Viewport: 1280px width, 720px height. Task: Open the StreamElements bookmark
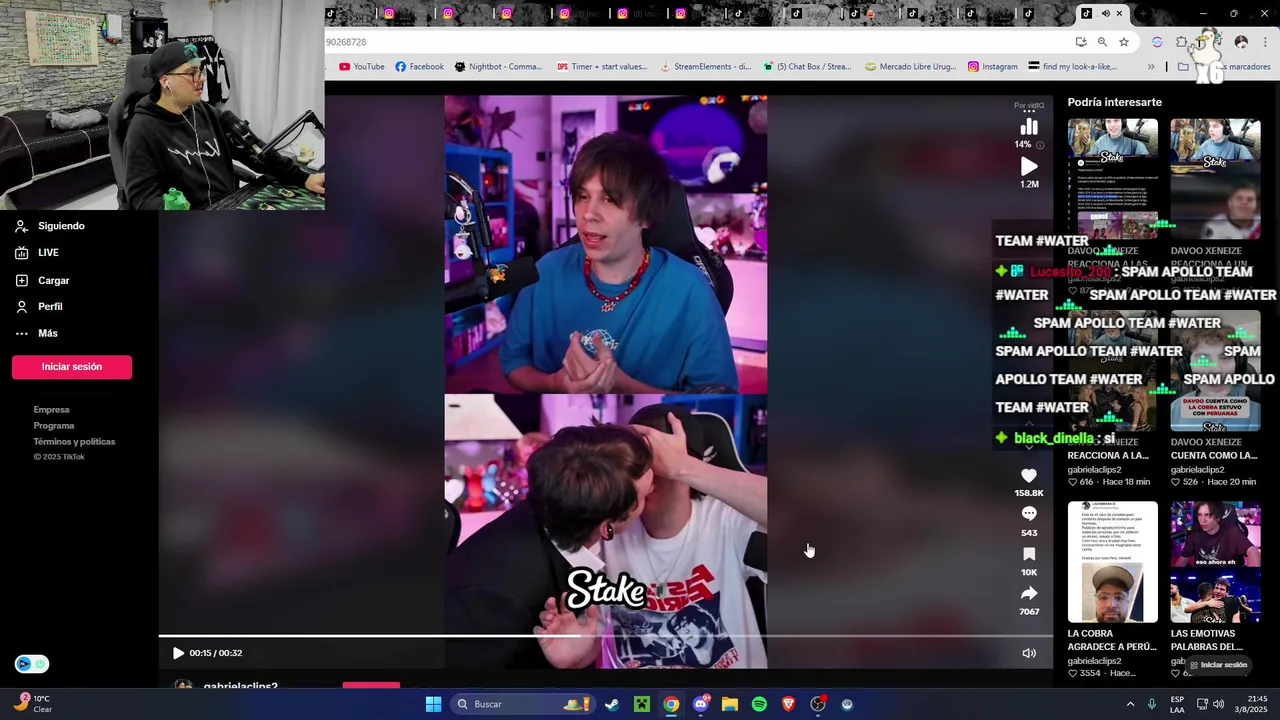[705, 67]
